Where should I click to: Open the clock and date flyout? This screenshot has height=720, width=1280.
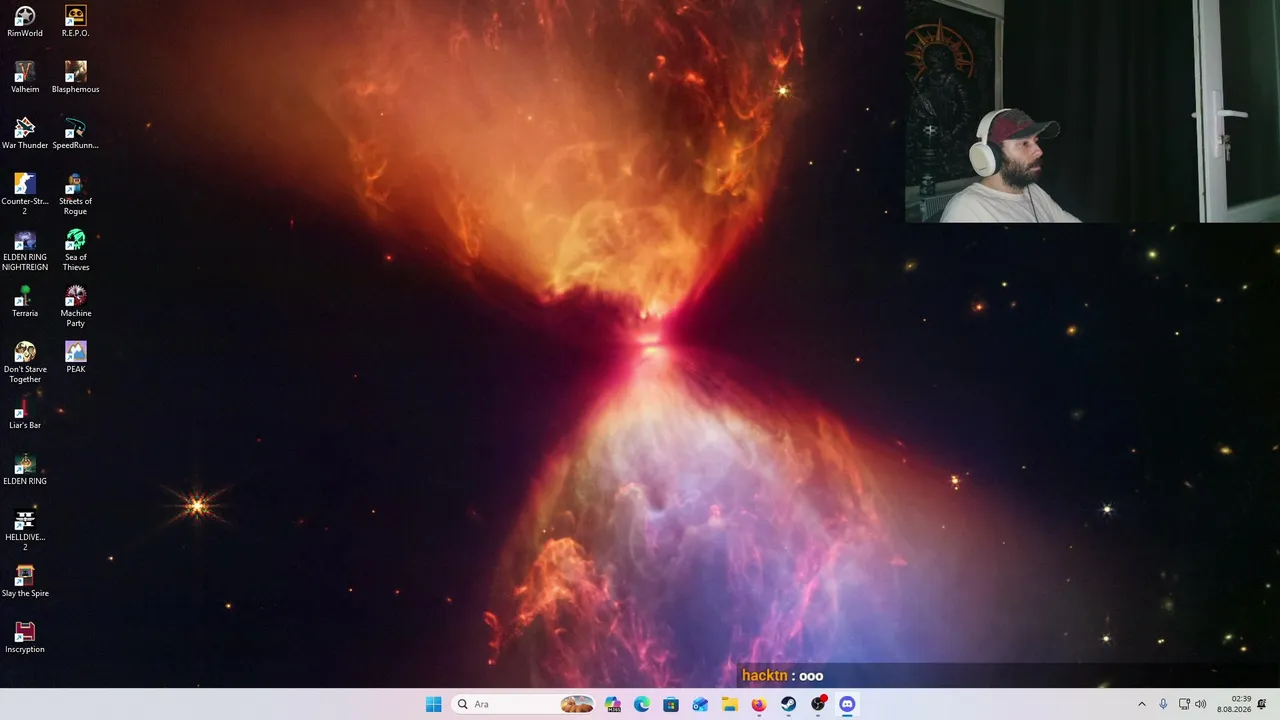click(1234, 704)
